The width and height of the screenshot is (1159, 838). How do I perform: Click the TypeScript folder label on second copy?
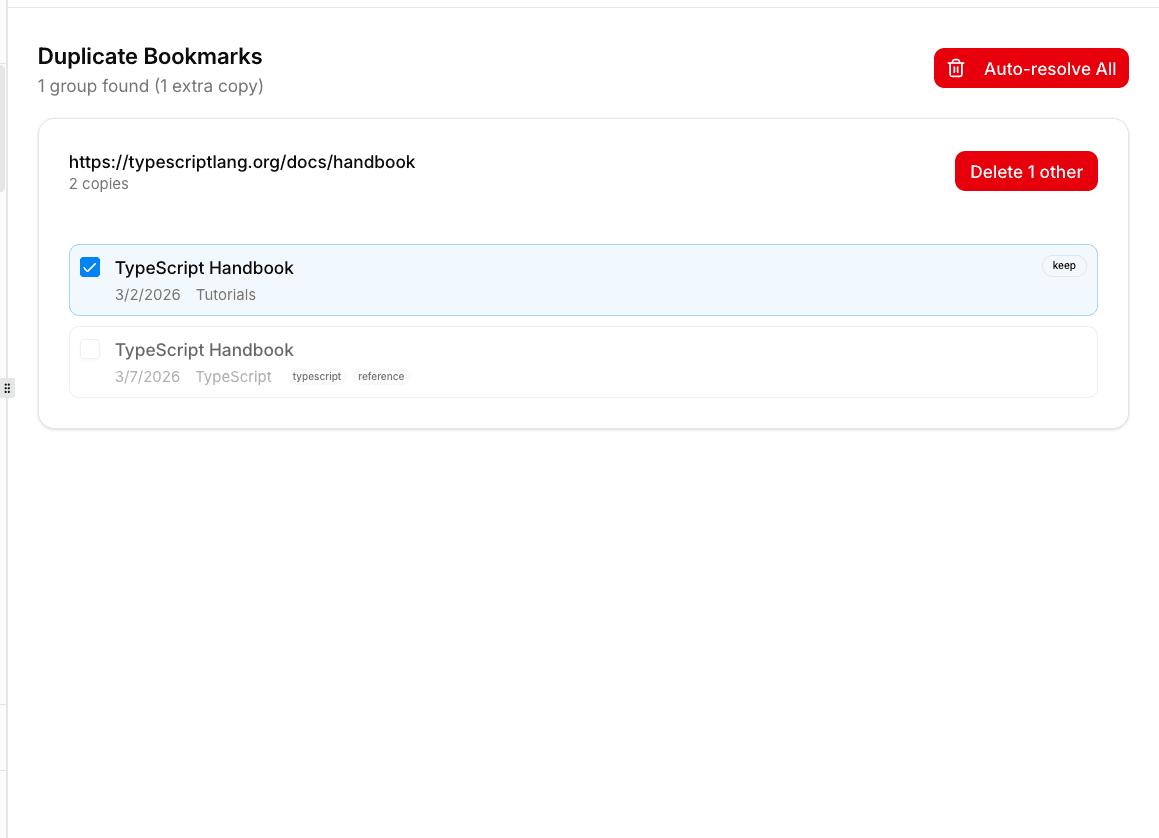point(233,377)
